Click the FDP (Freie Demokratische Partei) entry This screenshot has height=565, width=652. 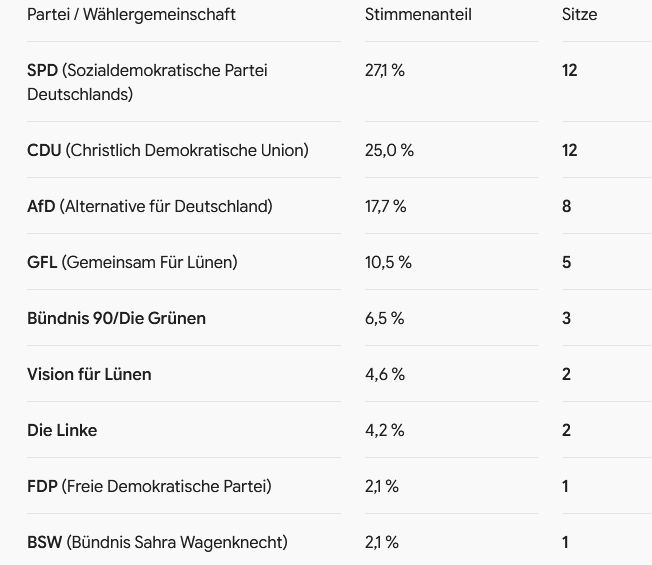149,486
